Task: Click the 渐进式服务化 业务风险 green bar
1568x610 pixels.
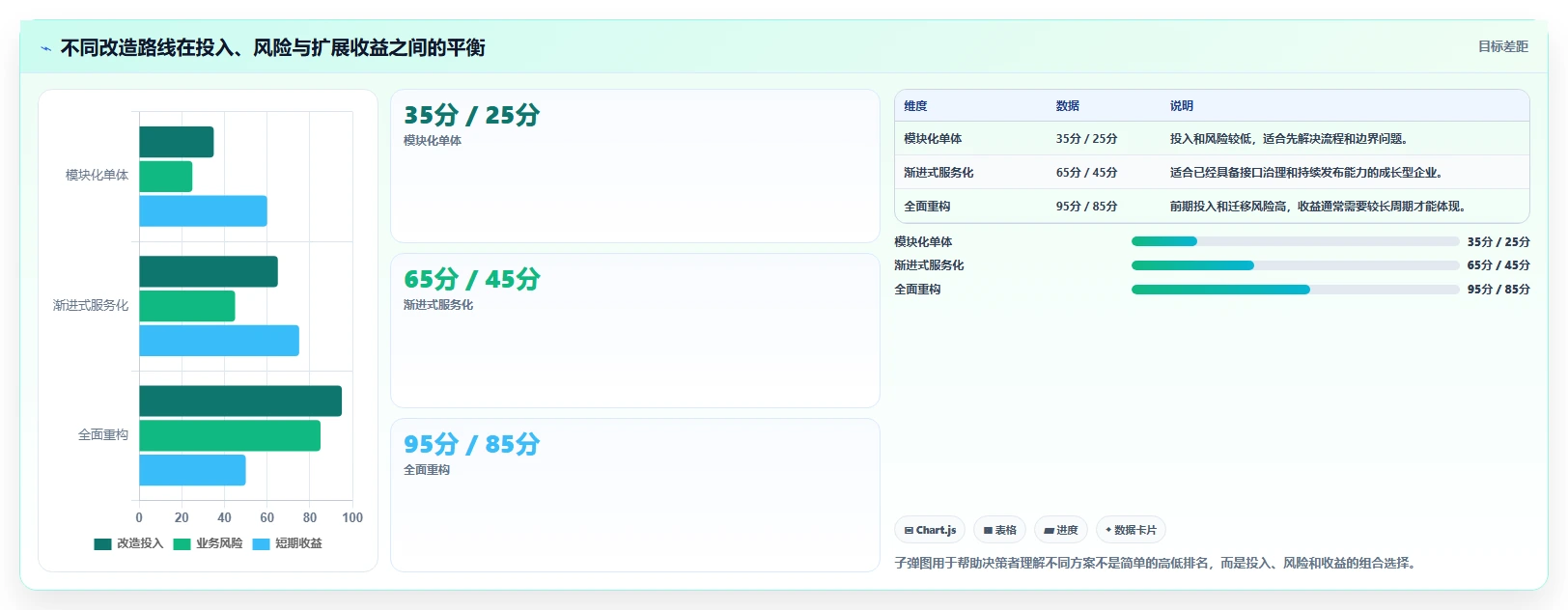Action: [x=187, y=306]
